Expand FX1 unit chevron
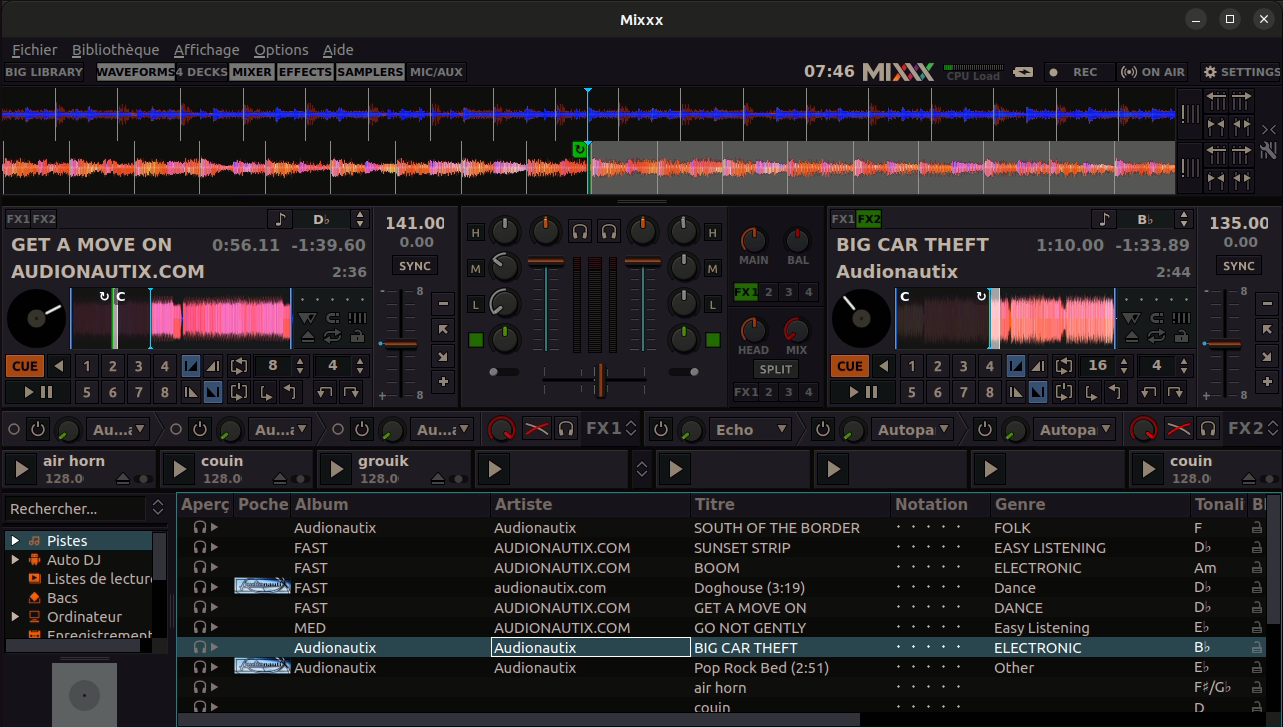Viewport: 1283px width, 727px height. pyautogui.click(x=631, y=429)
